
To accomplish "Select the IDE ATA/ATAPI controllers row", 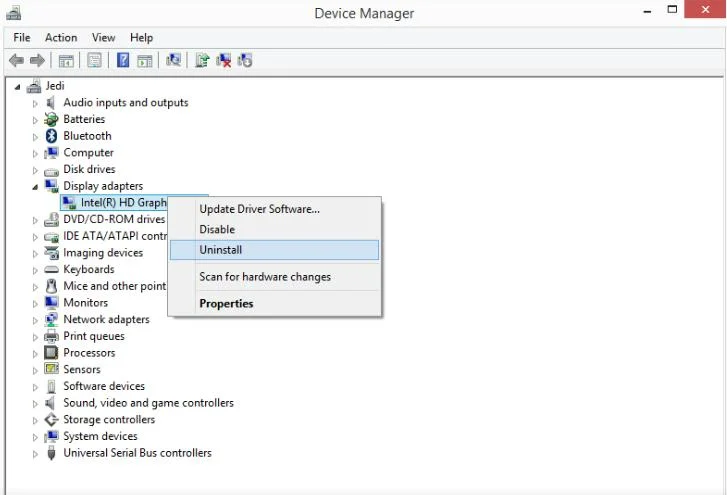I will 115,236.
